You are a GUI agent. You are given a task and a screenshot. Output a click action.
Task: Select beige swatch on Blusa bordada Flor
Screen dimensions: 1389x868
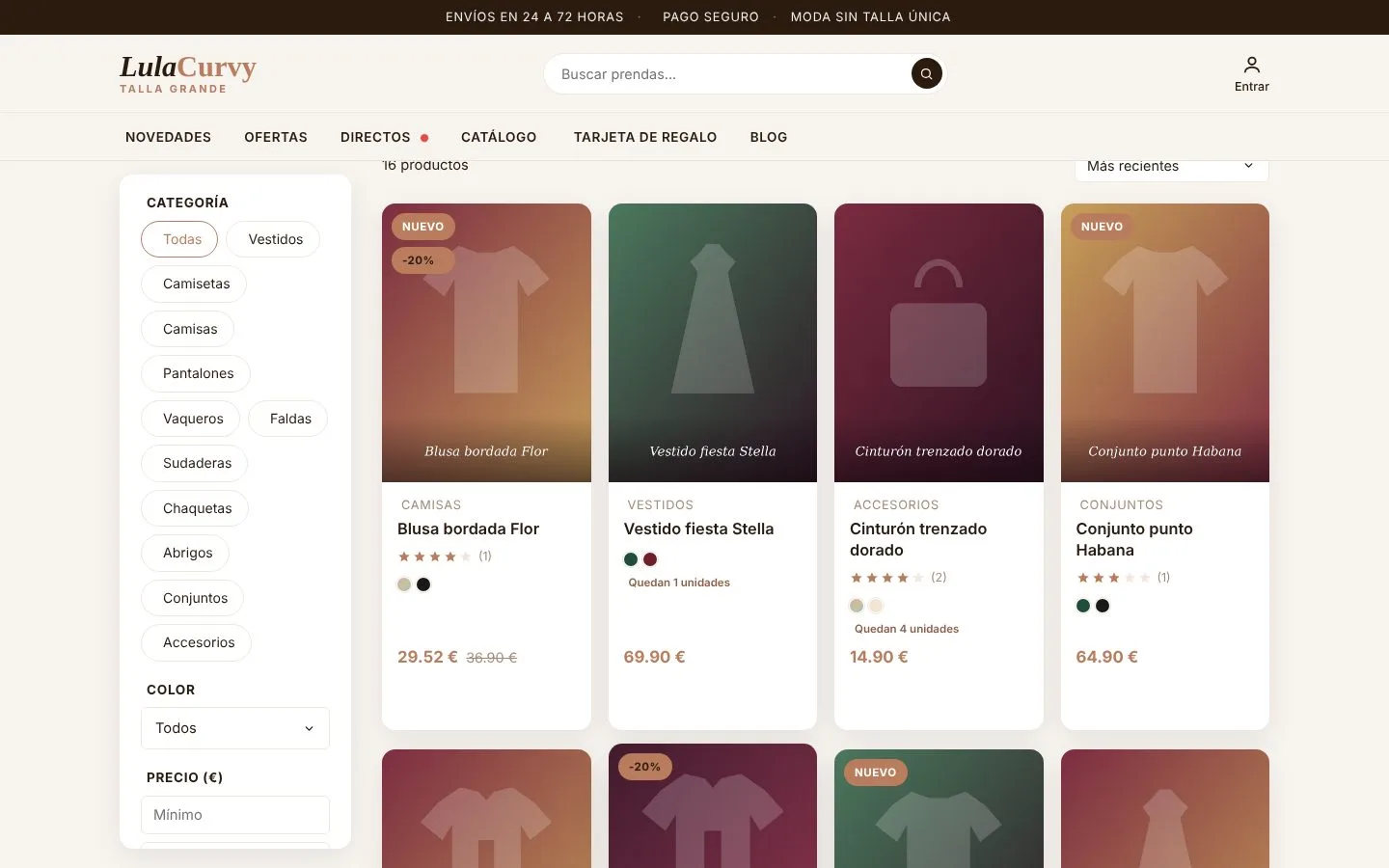pyautogui.click(x=404, y=584)
